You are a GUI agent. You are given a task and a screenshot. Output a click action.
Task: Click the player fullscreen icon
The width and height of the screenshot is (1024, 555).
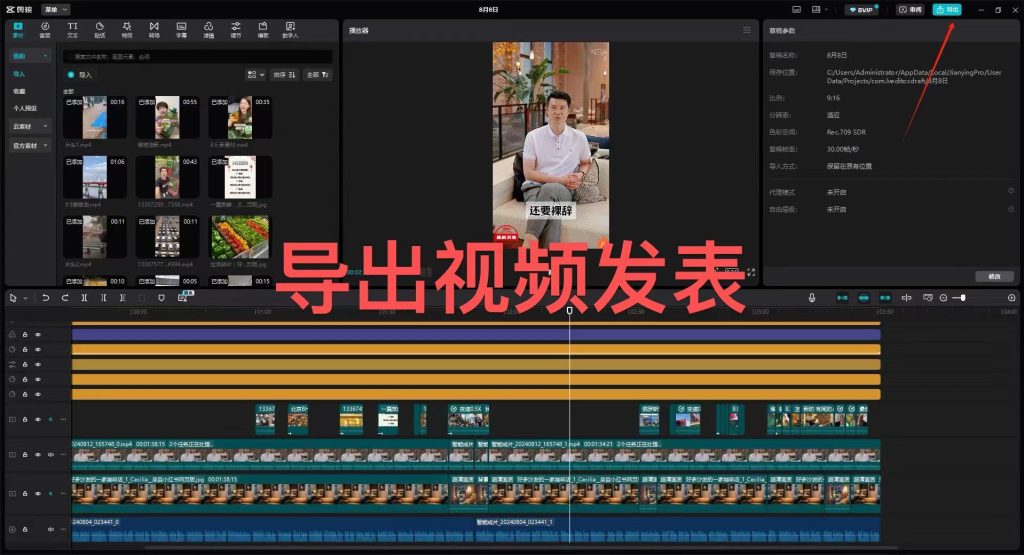751,272
